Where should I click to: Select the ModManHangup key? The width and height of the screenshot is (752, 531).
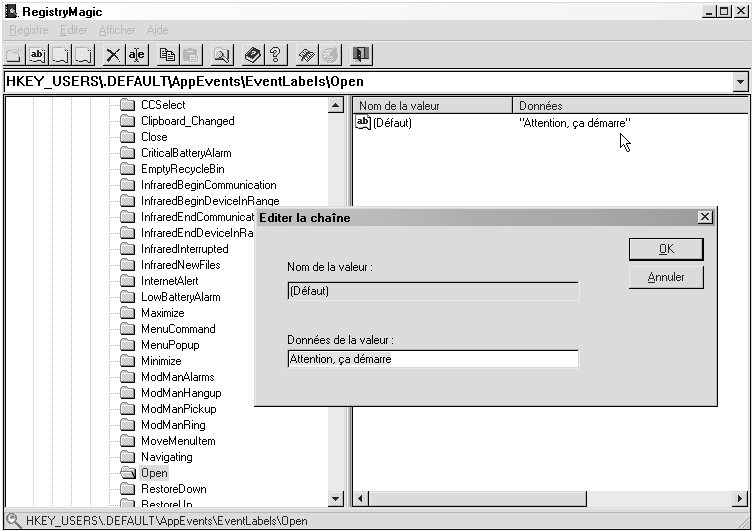(x=181, y=393)
